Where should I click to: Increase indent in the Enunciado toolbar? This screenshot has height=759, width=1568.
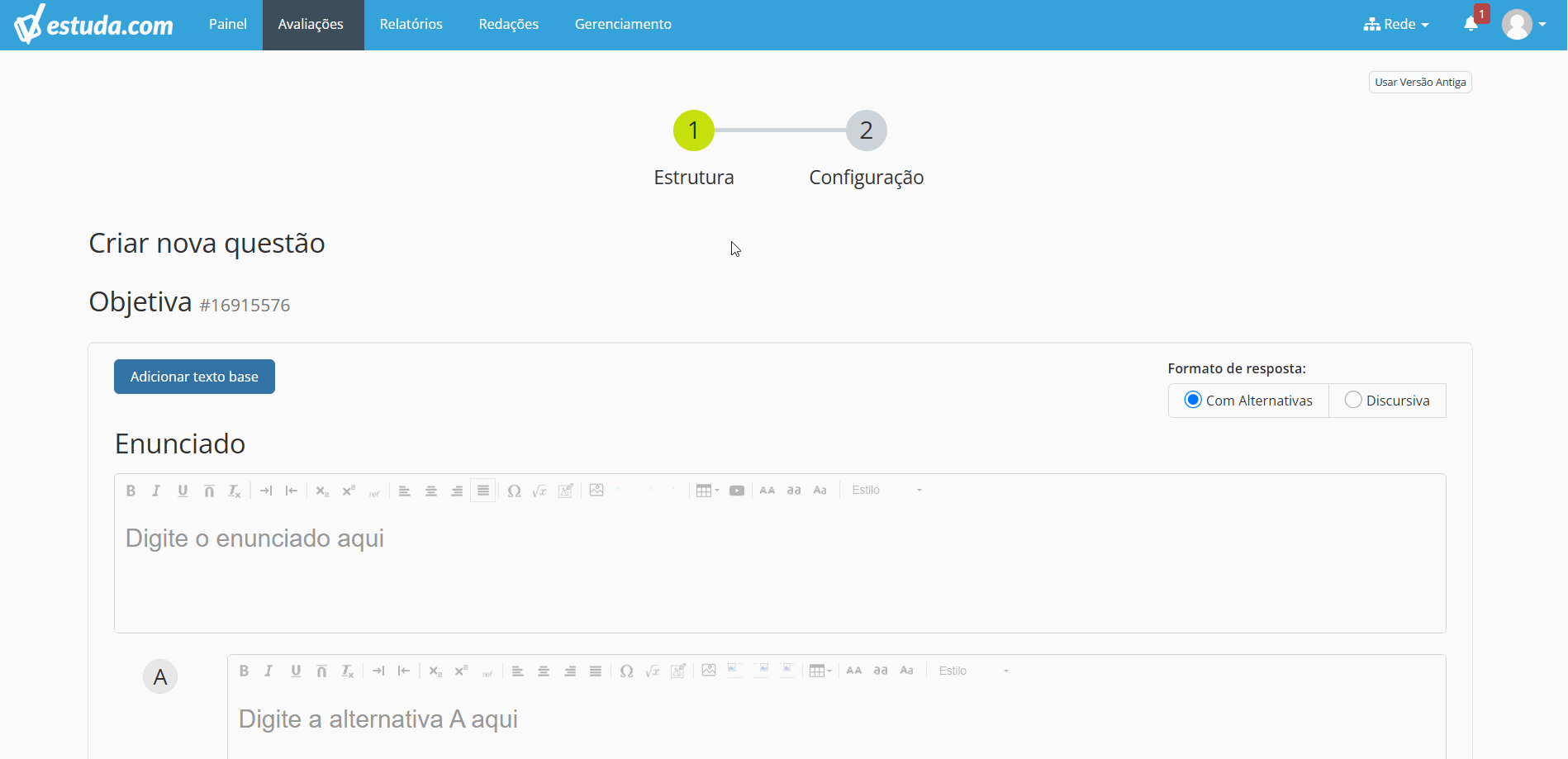tap(266, 491)
